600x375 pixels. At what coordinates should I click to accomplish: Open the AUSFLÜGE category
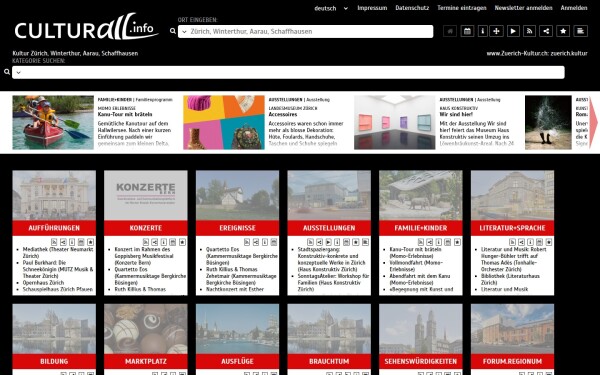237,361
